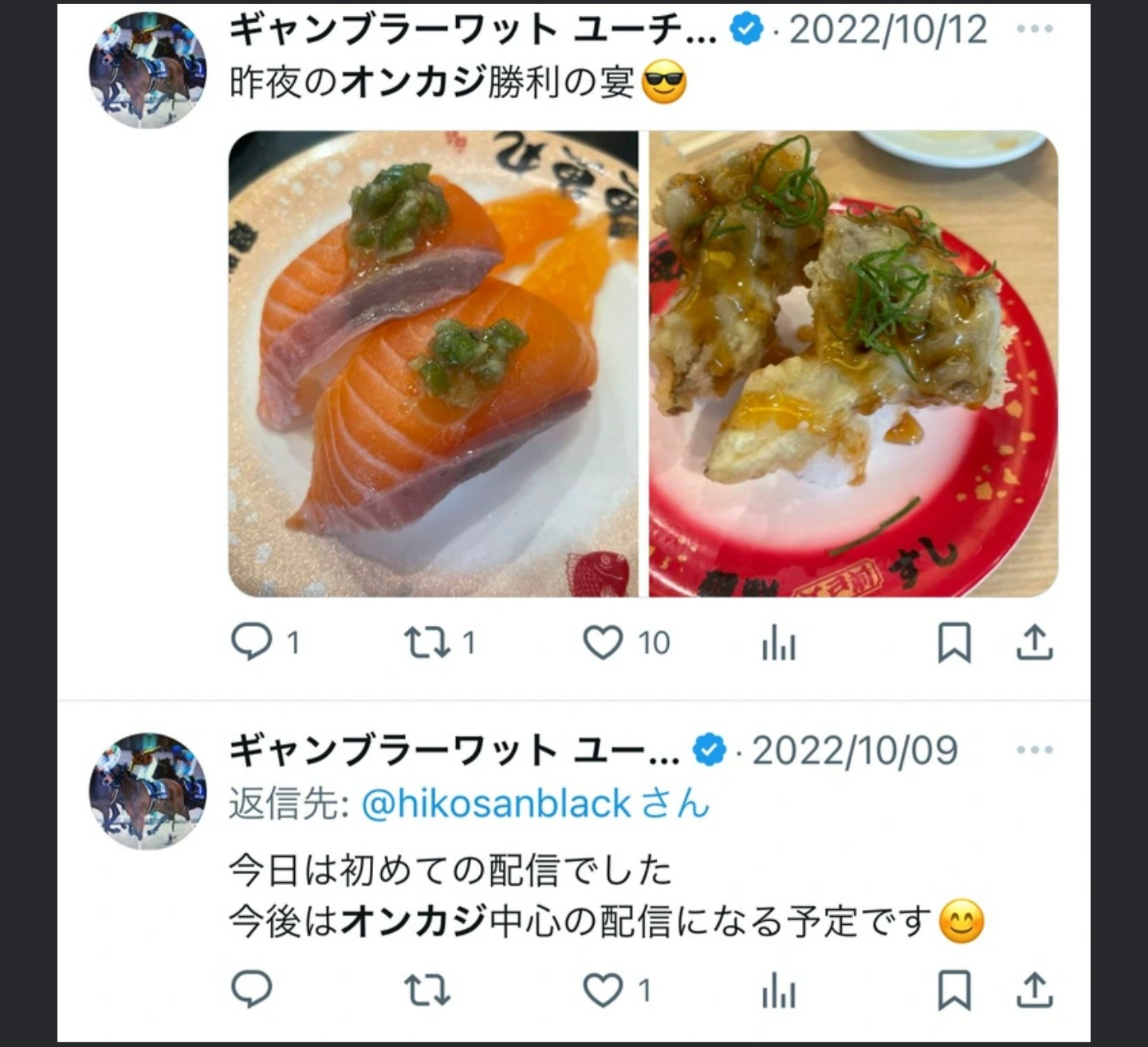Open the 2022/10/09 tweet's author name
Image resolution: width=1148 pixels, height=1047 pixels.
454,751
